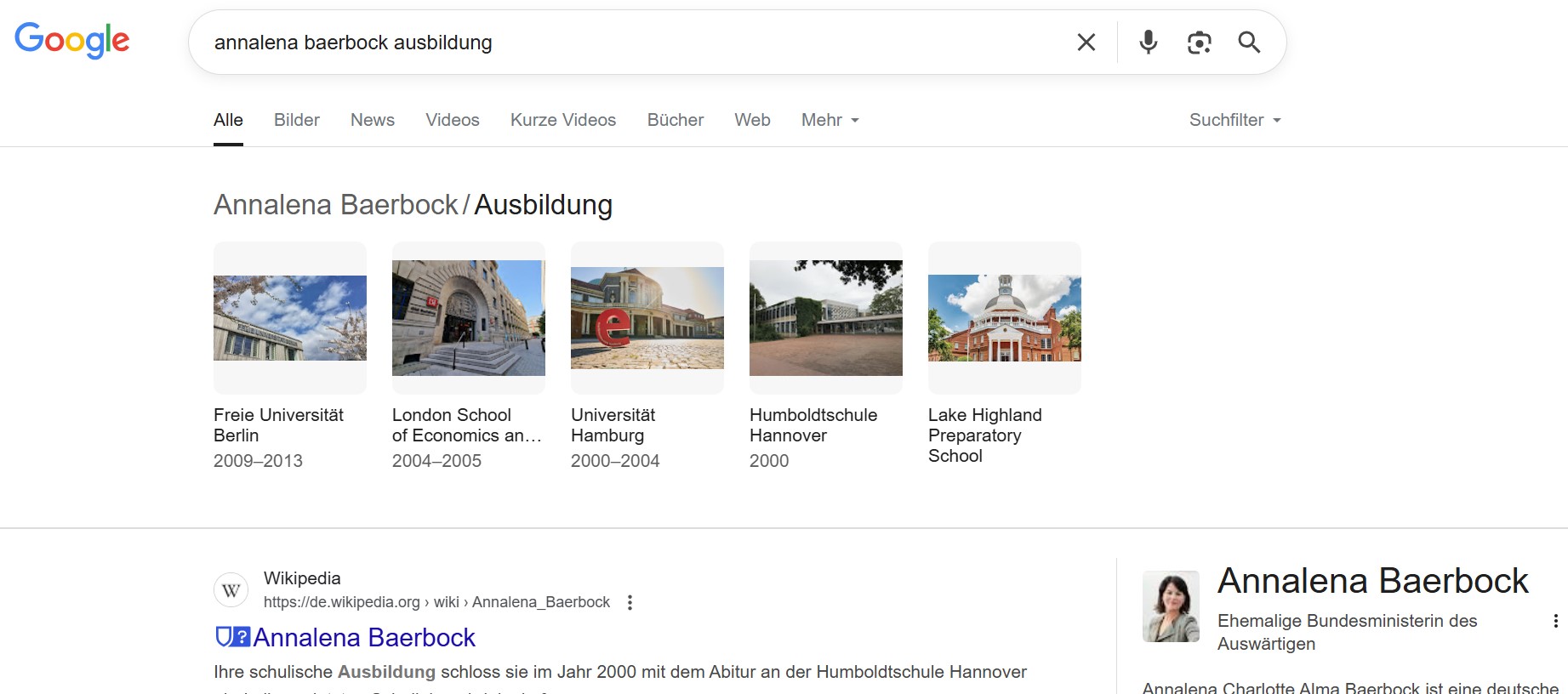Click the '2000–2004' years text

[615, 461]
